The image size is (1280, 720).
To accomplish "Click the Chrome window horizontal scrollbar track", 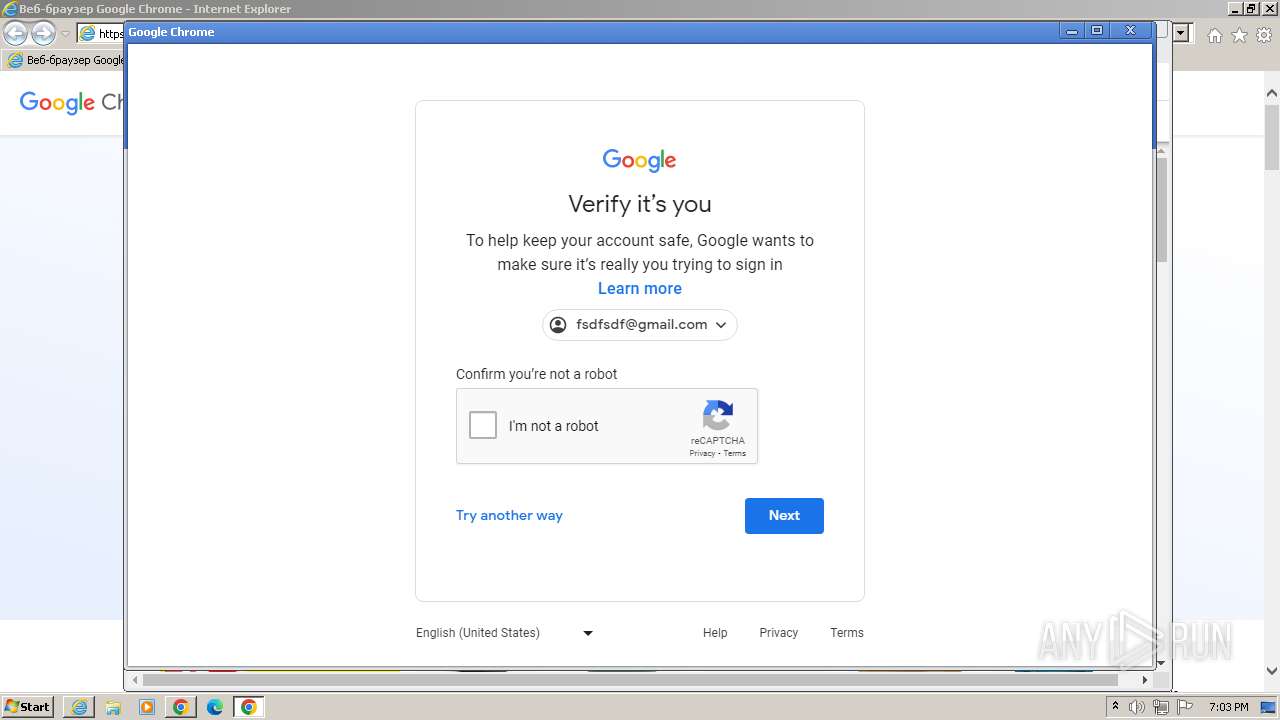I will tap(640, 680).
